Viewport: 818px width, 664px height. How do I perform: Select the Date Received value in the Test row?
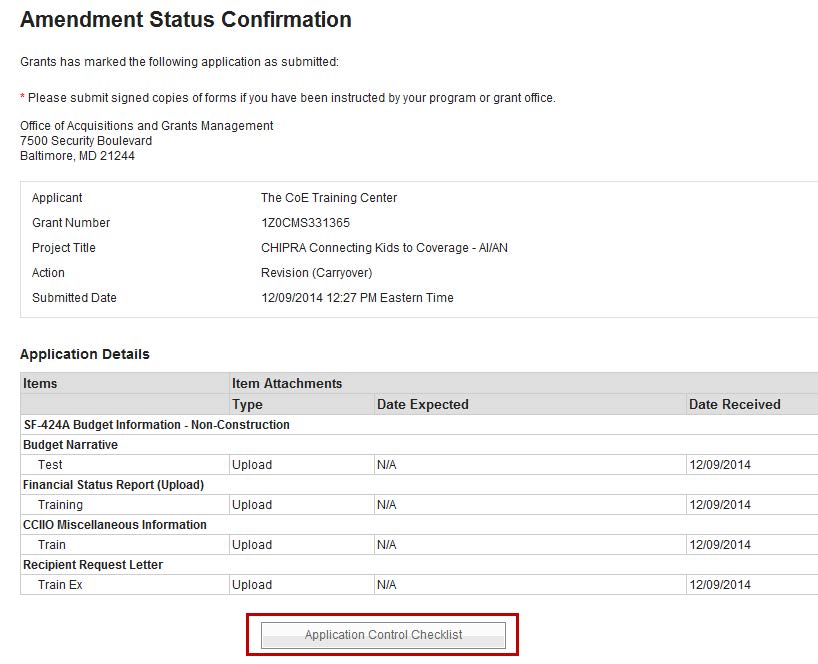[719, 465]
